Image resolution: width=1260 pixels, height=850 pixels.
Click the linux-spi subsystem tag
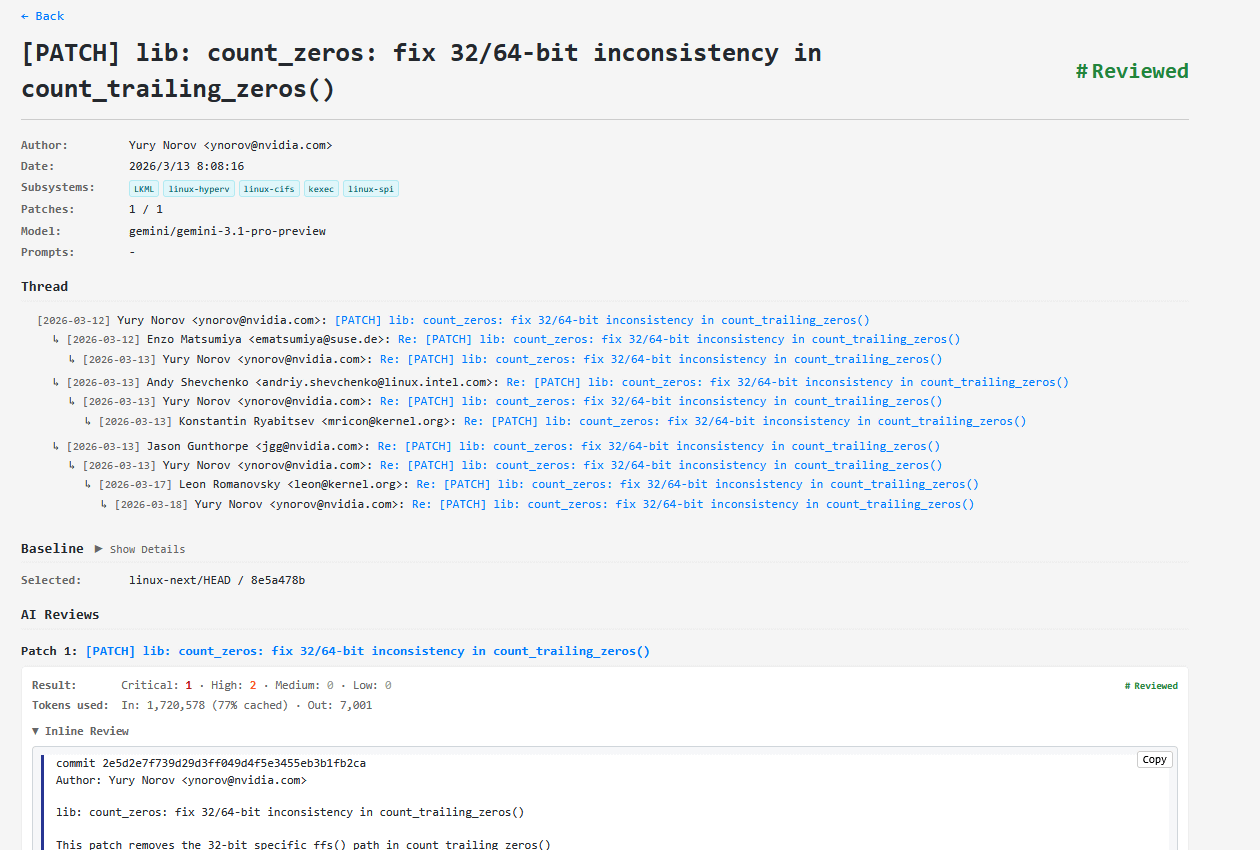pos(371,189)
